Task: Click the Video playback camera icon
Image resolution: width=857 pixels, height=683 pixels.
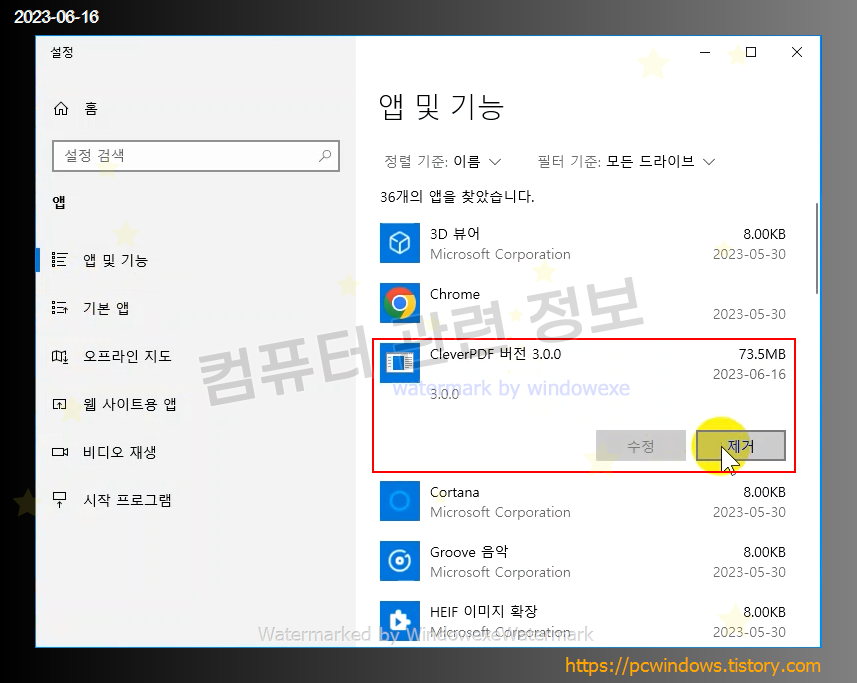Action: coord(60,452)
